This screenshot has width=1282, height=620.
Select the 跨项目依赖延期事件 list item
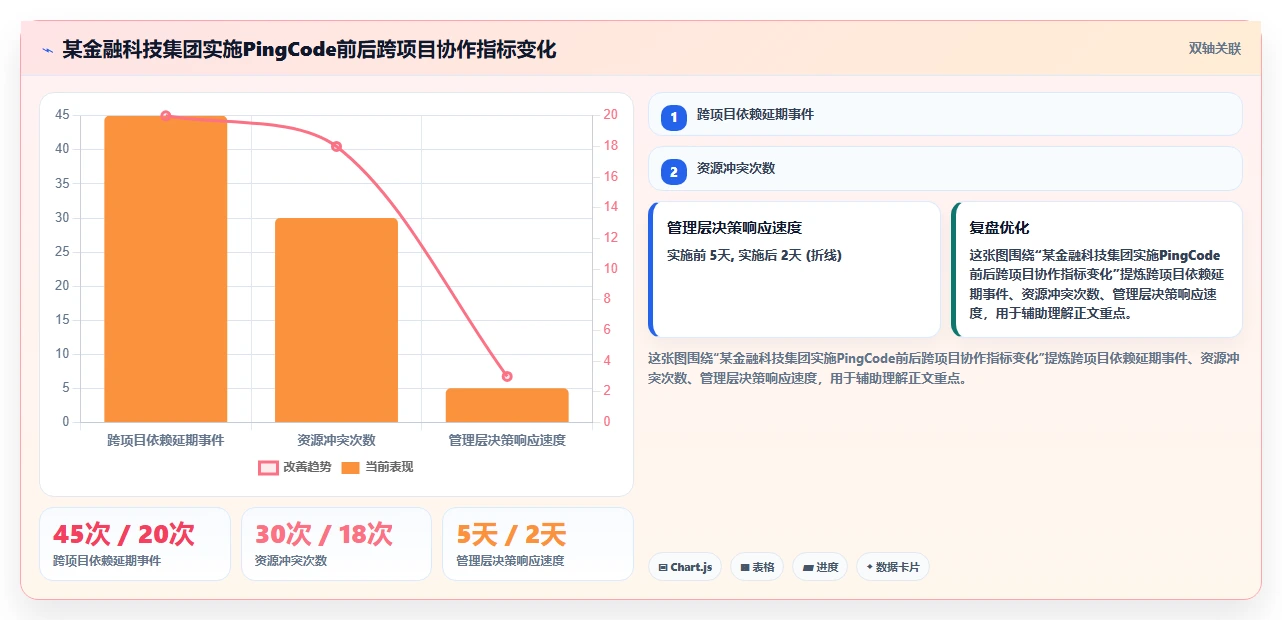pyautogui.click(x=945, y=114)
